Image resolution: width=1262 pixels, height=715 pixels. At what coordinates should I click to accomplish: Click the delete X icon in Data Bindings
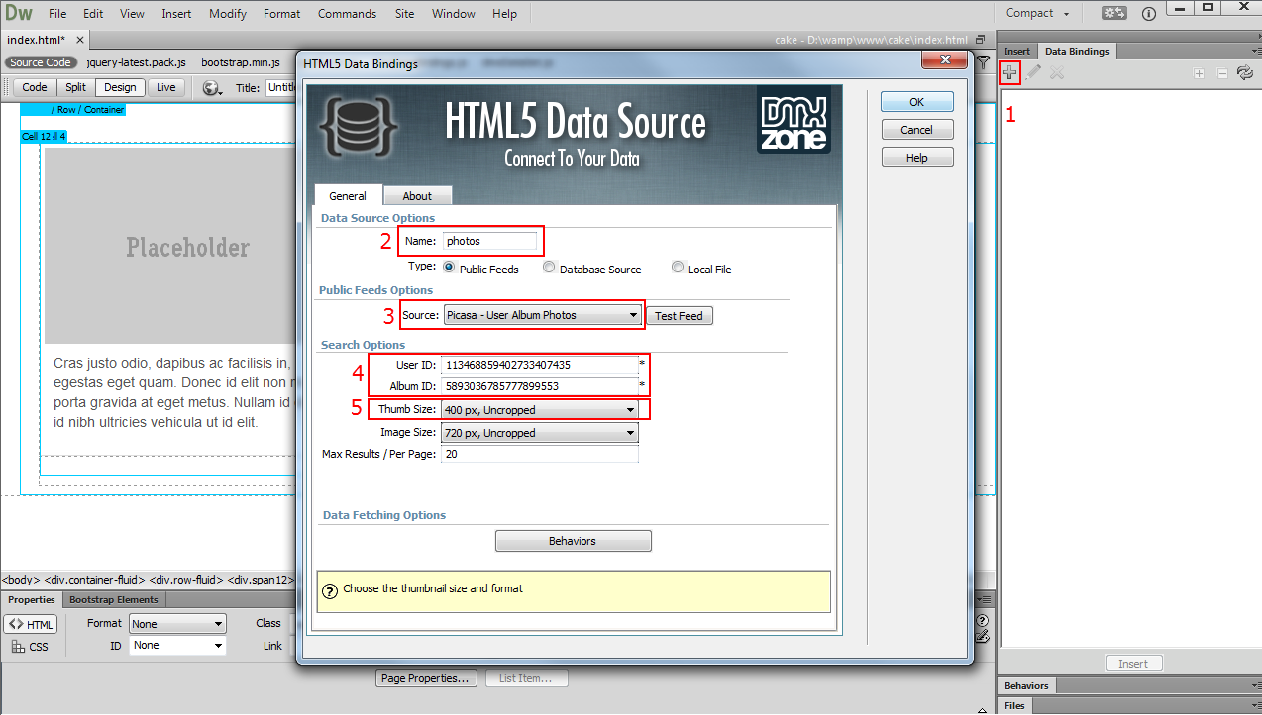click(x=1056, y=72)
